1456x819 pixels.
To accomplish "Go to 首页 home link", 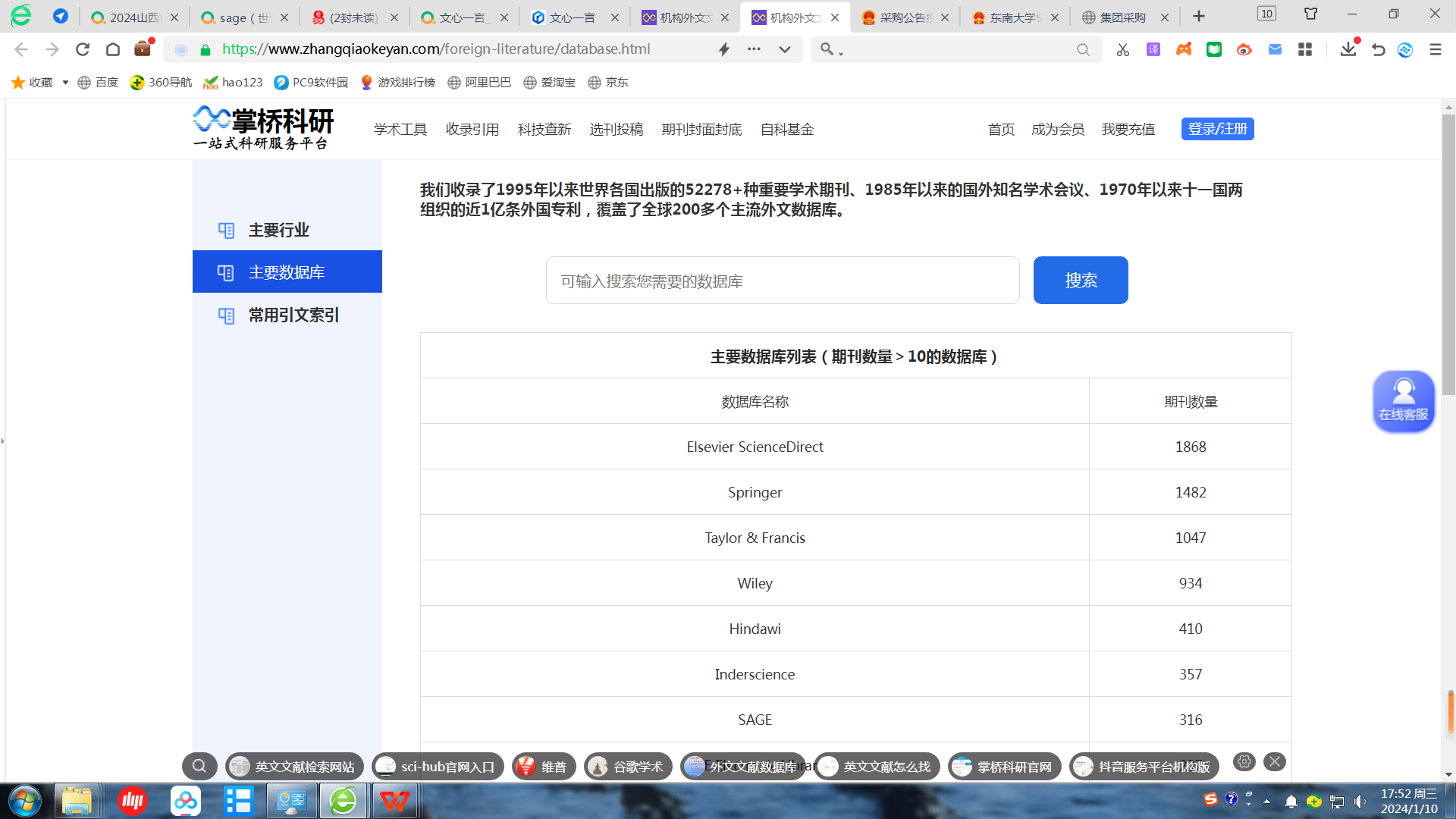I will pyautogui.click(x=1001, y=130).
